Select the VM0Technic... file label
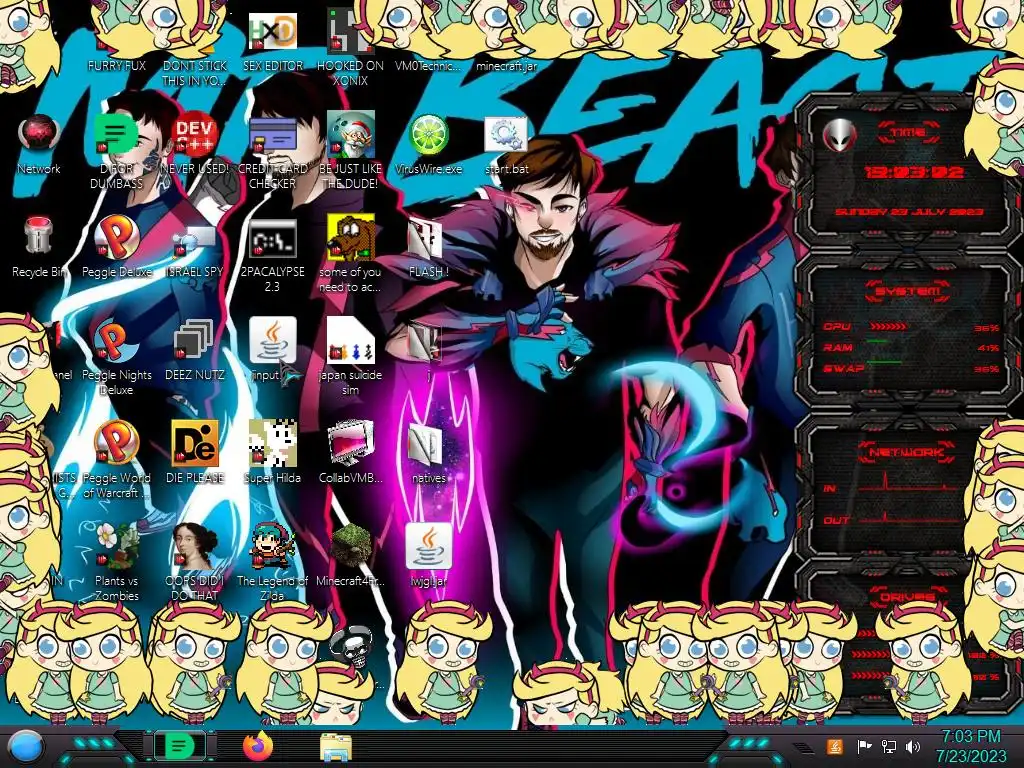The height and width of the screenshot is (768, 1024). [x=428, y=66]
